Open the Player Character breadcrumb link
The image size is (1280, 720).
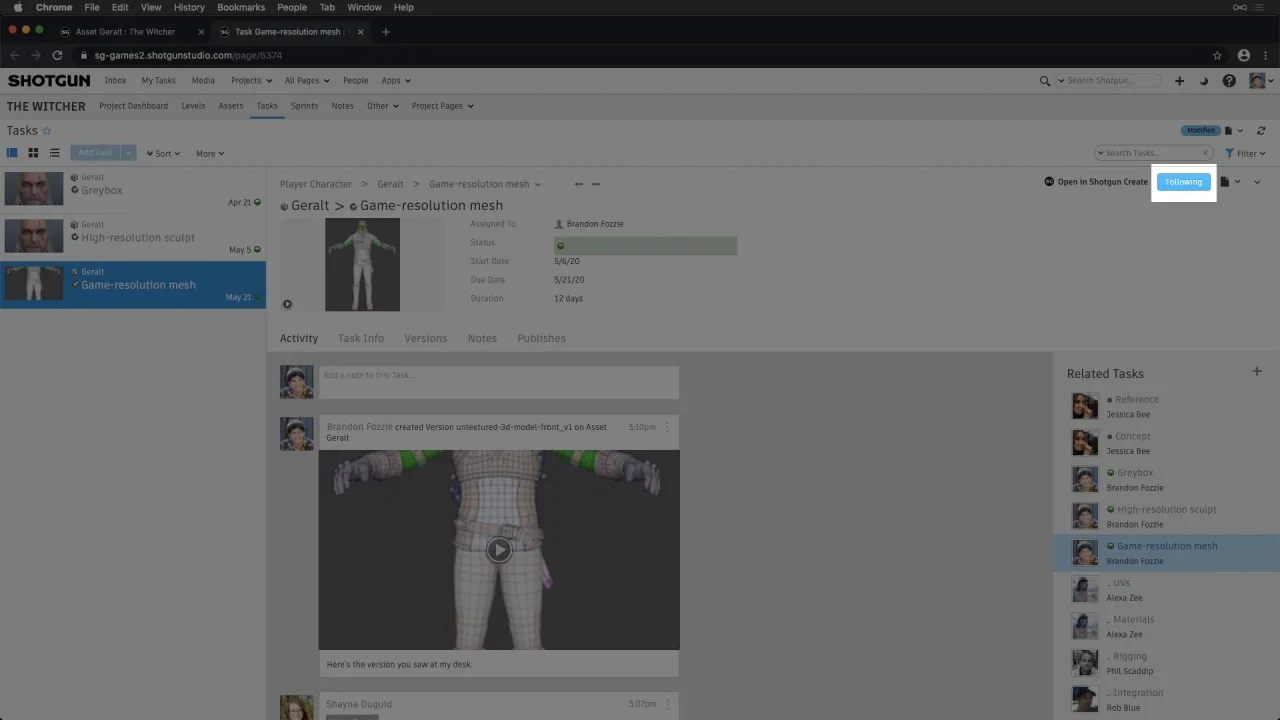point(316,184)
